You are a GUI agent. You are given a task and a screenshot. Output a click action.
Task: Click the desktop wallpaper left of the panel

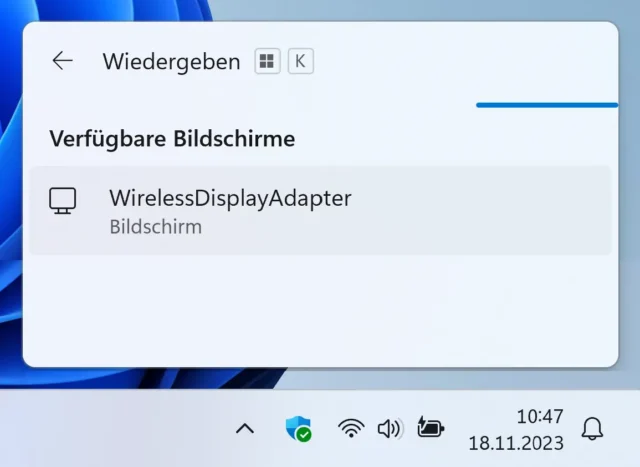pyautogui.click(x=10, y=200)
